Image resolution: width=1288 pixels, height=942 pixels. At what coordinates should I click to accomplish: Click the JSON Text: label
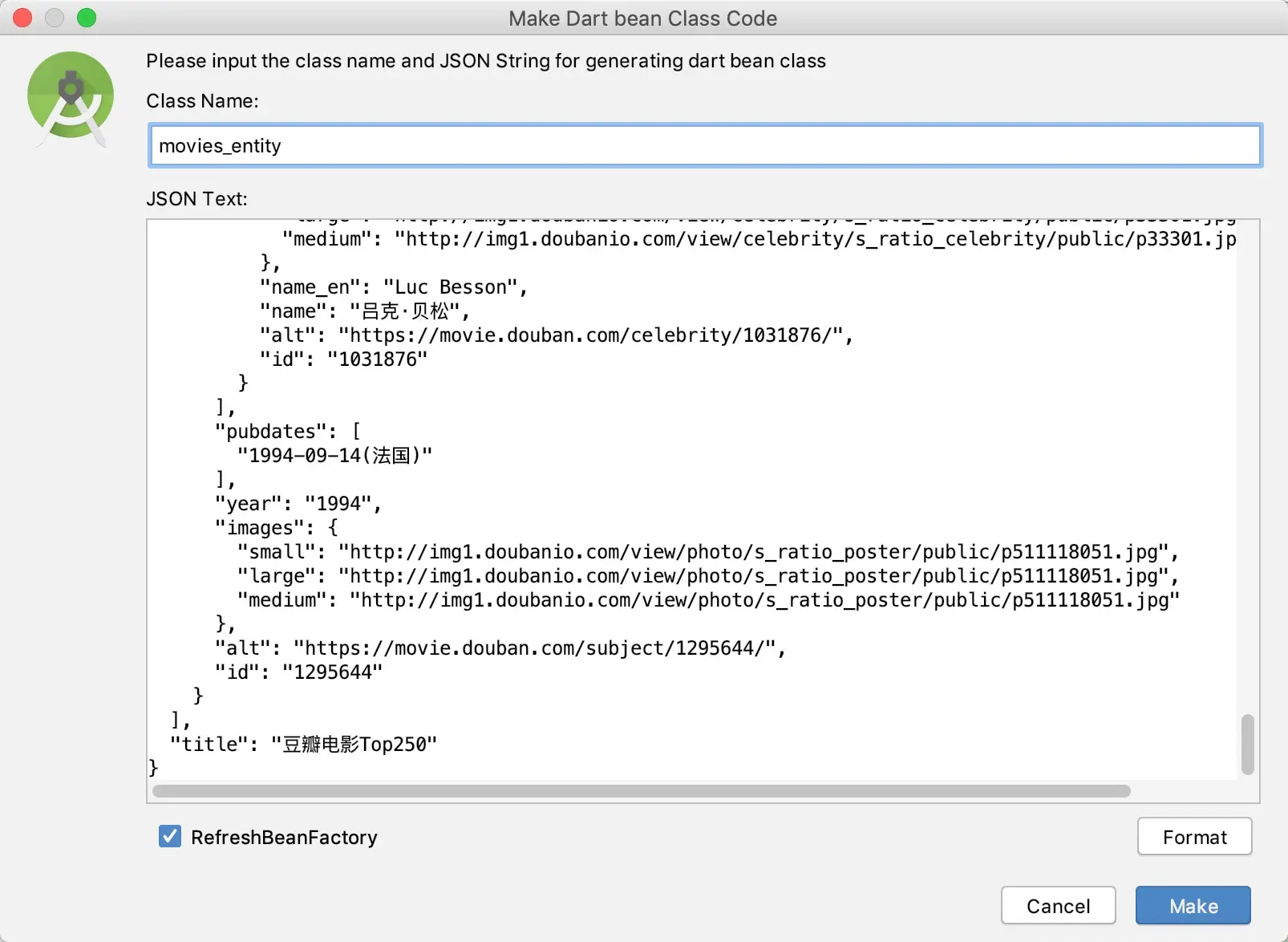click(196, 199)
